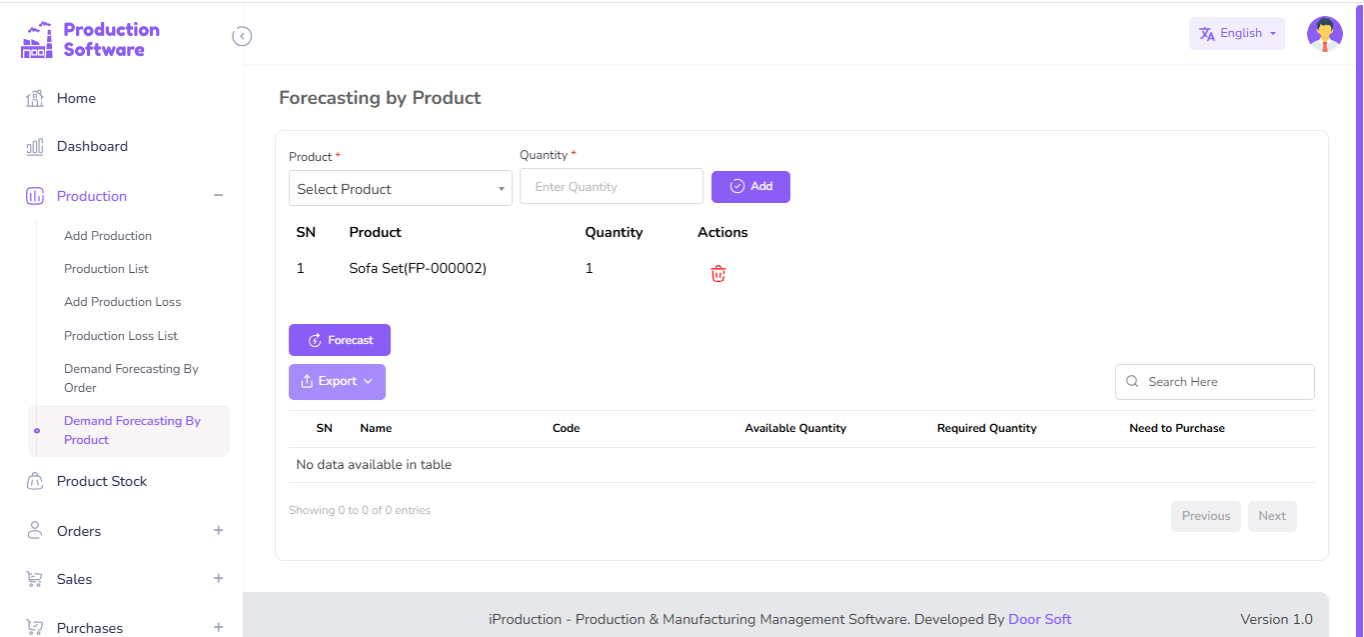The width and height of the screenshot is (1364, 637).
Task: Select the Dashboard icon in the sidebar
Action: [x=33, y=146]
